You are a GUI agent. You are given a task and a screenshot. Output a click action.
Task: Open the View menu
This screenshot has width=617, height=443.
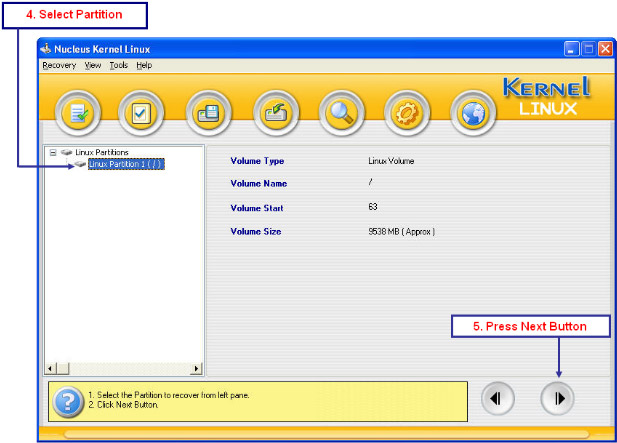click(93, 65)
